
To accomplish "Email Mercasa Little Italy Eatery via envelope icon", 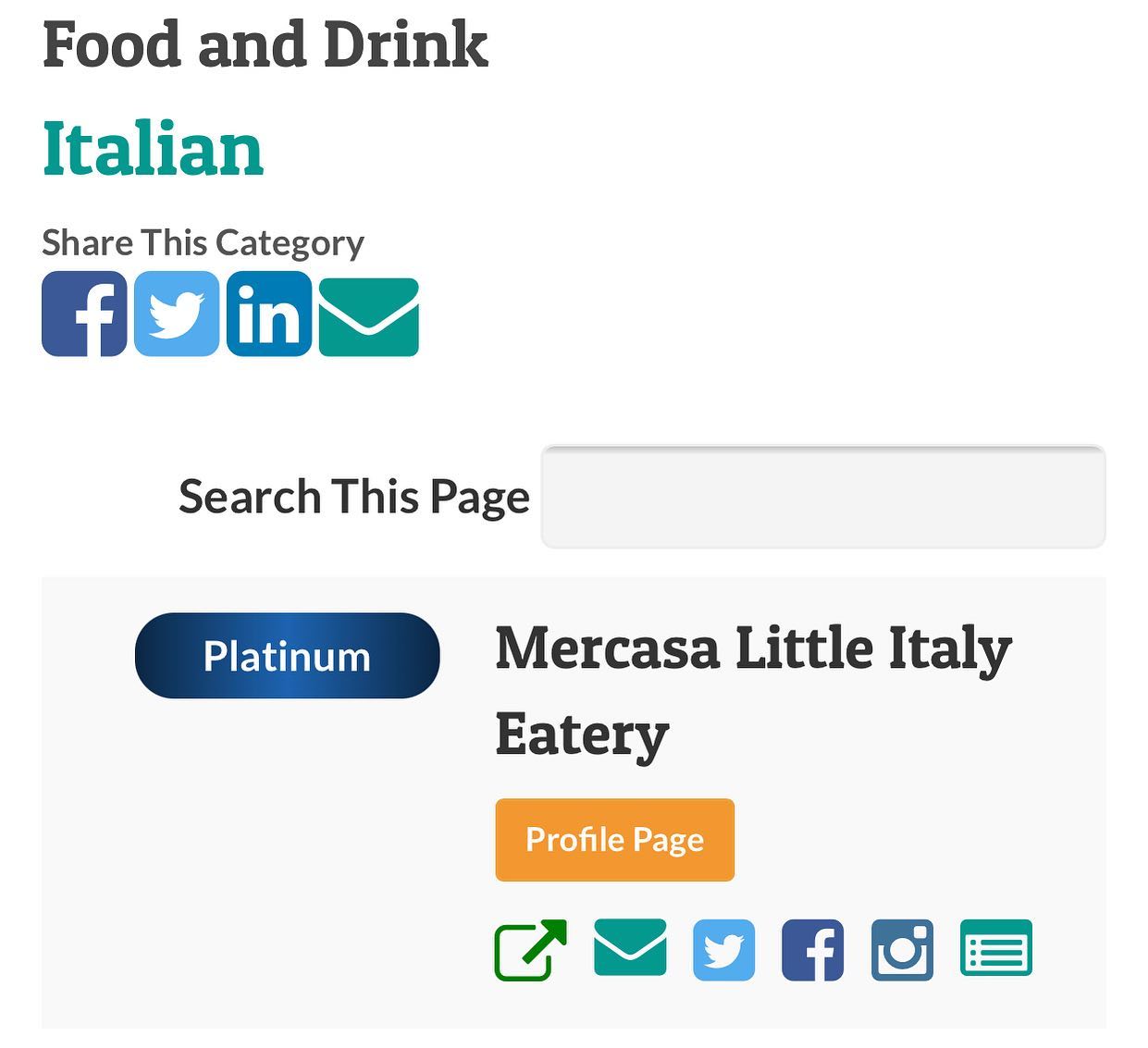I will click(630, 947).
